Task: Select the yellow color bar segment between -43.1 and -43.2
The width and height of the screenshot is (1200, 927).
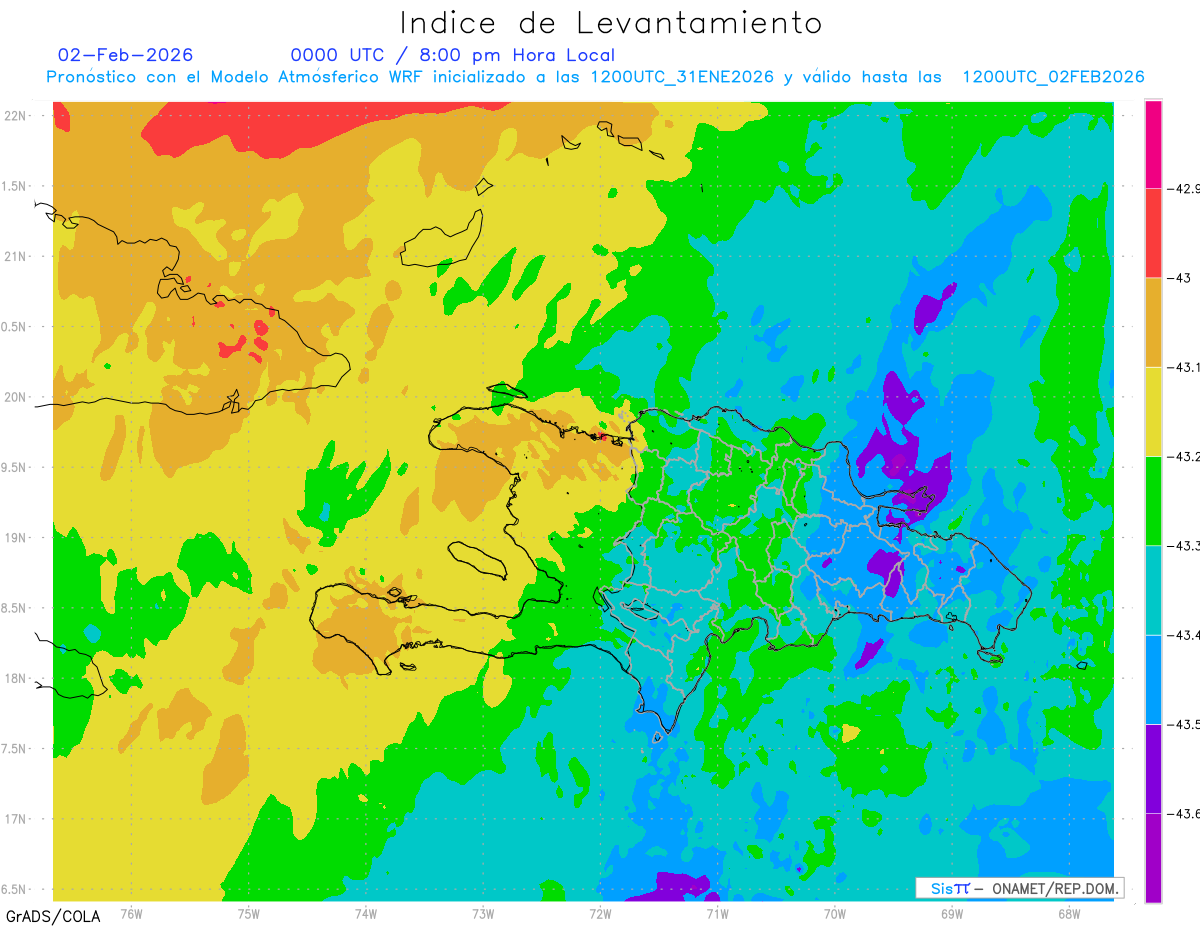Action: 1153,411
